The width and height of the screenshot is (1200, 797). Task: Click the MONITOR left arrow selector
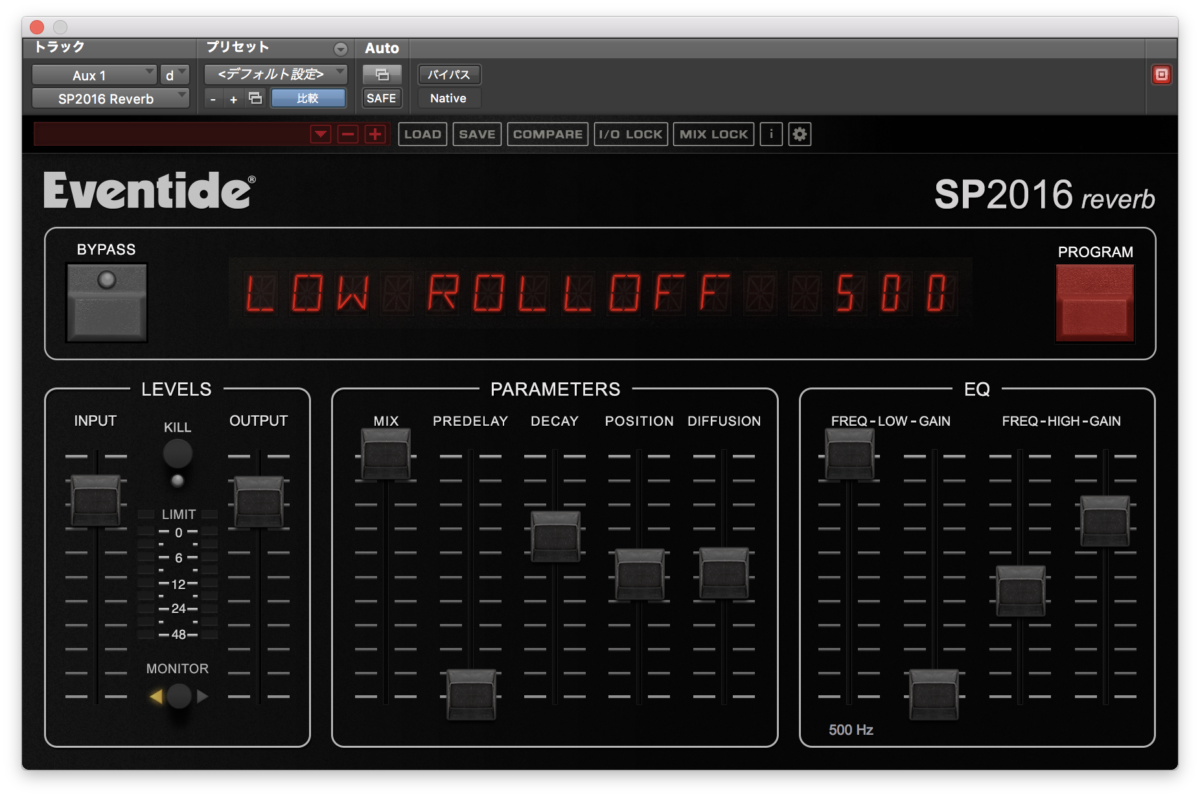pyautogui.click(x=157, y=696)
